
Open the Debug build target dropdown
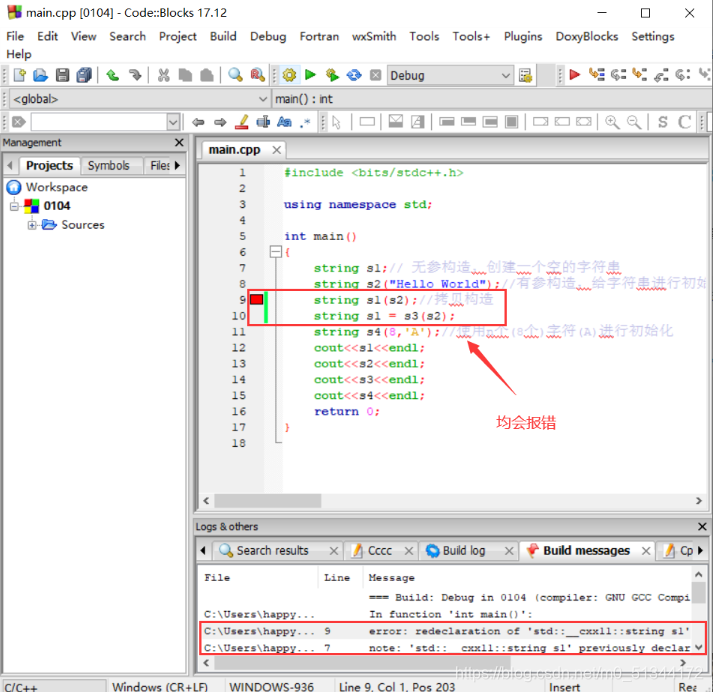450,75
